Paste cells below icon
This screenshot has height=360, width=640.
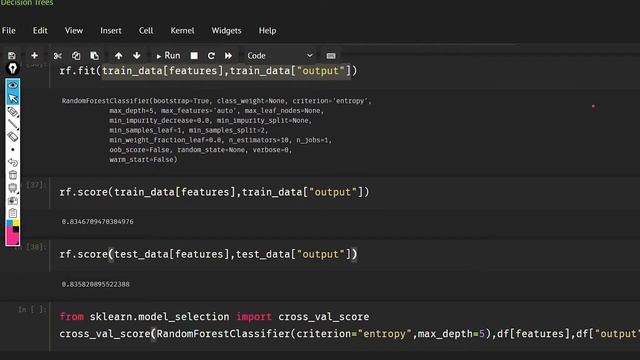pos(94,56)
